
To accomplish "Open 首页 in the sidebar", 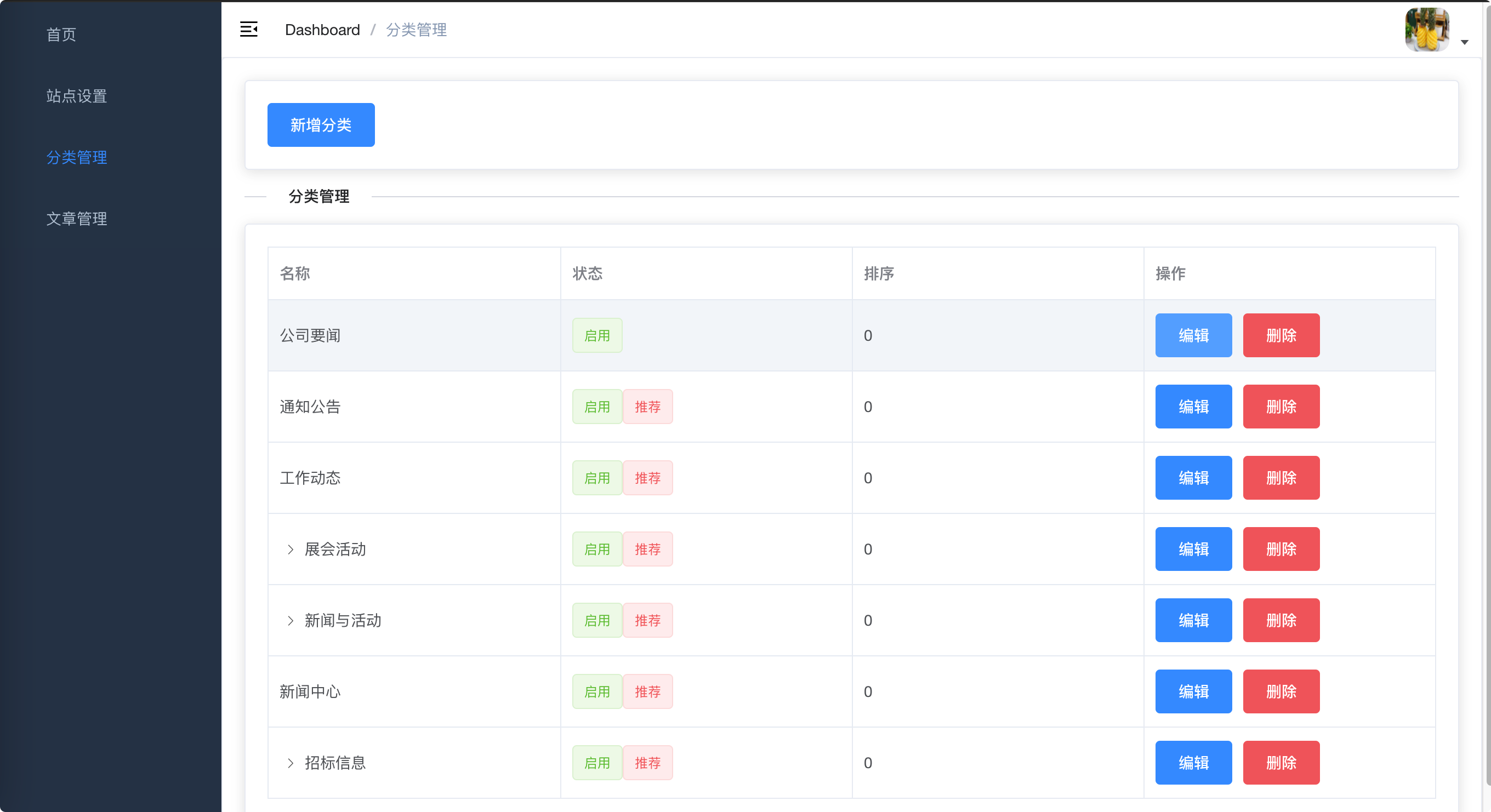I will [x=61, y=35].
